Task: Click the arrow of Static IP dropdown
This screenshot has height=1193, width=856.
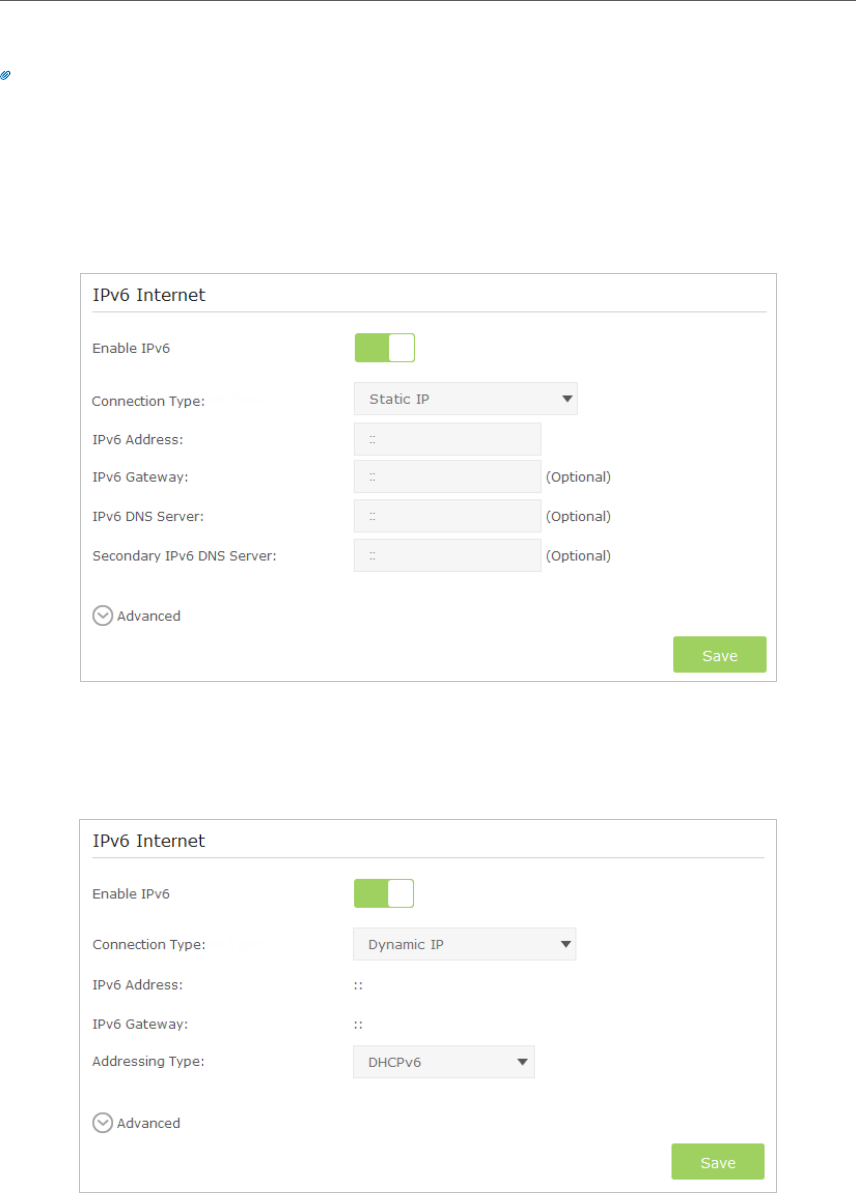Action: coord(567,399)
